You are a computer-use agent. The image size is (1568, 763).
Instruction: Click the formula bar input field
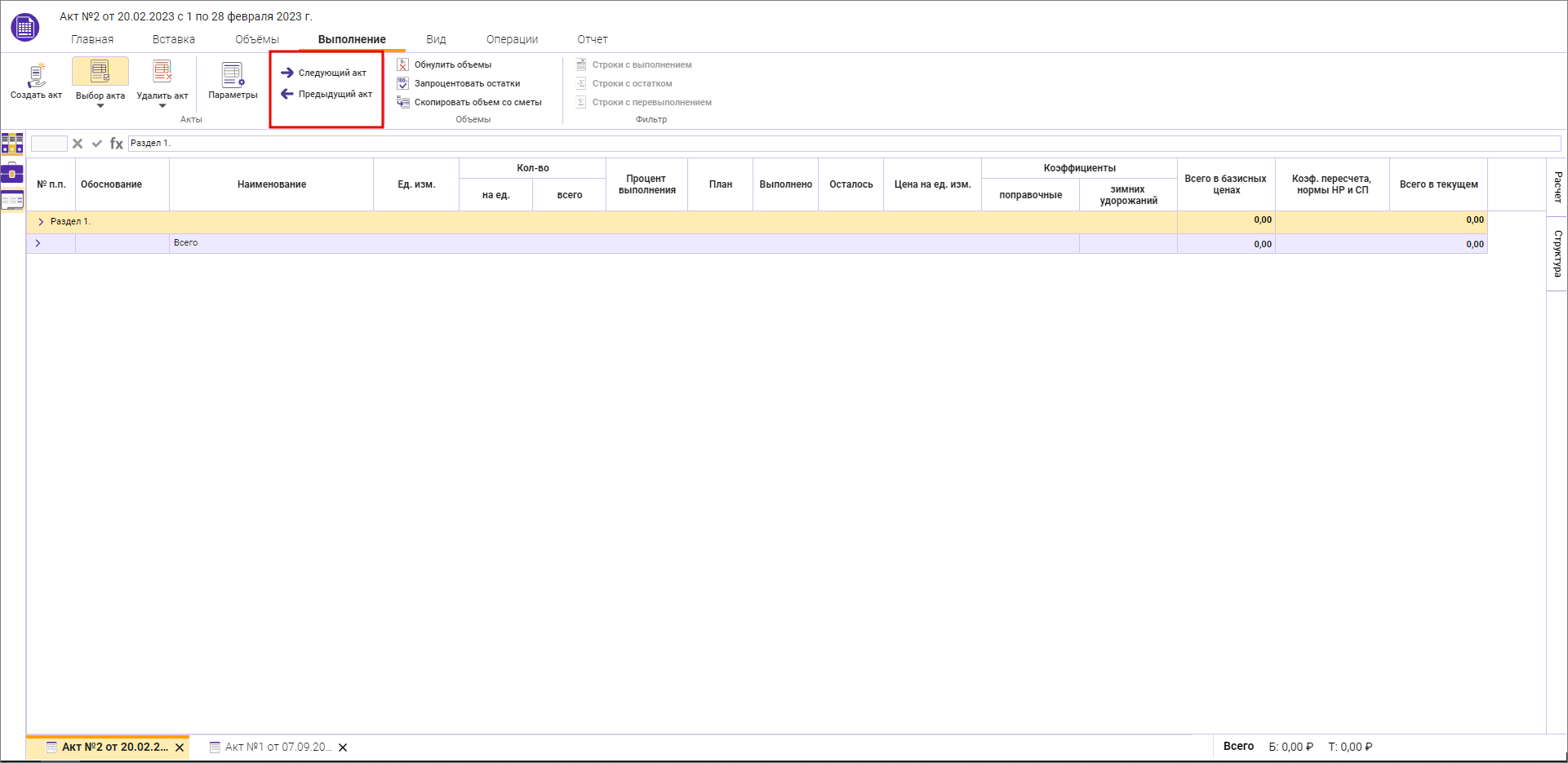[x=841, y=144]
